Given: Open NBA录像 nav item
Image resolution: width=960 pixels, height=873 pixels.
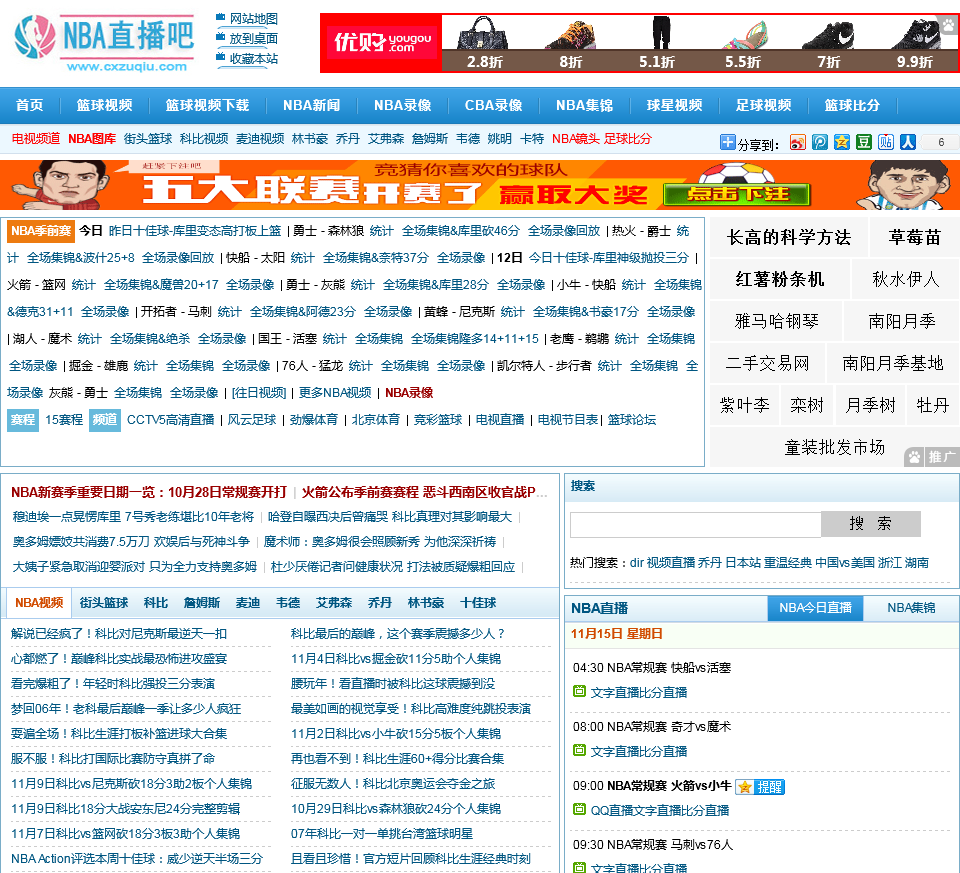Looking at the screenshot, I should tap(402, 105).
